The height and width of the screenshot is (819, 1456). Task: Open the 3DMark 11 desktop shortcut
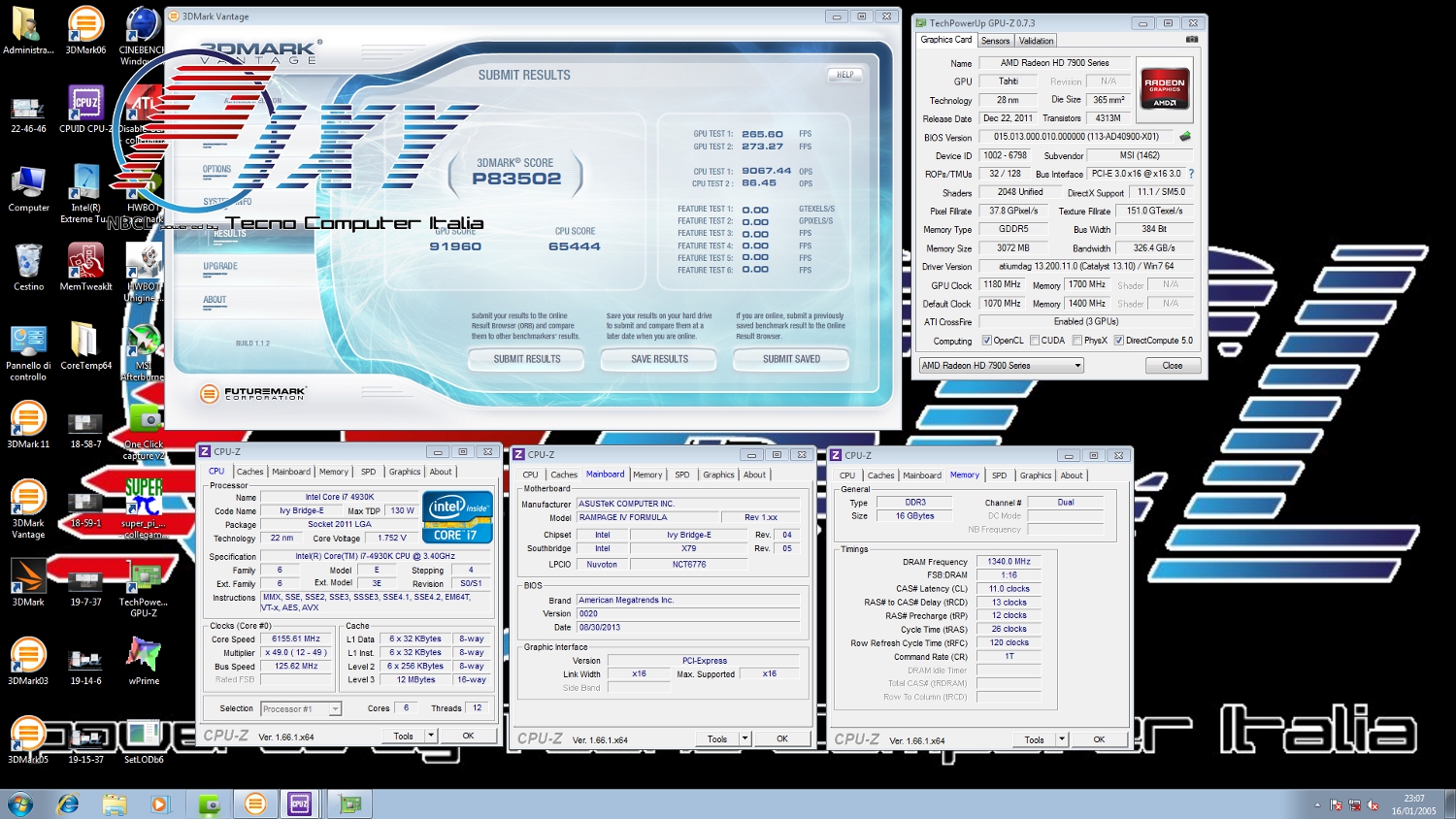28,425
